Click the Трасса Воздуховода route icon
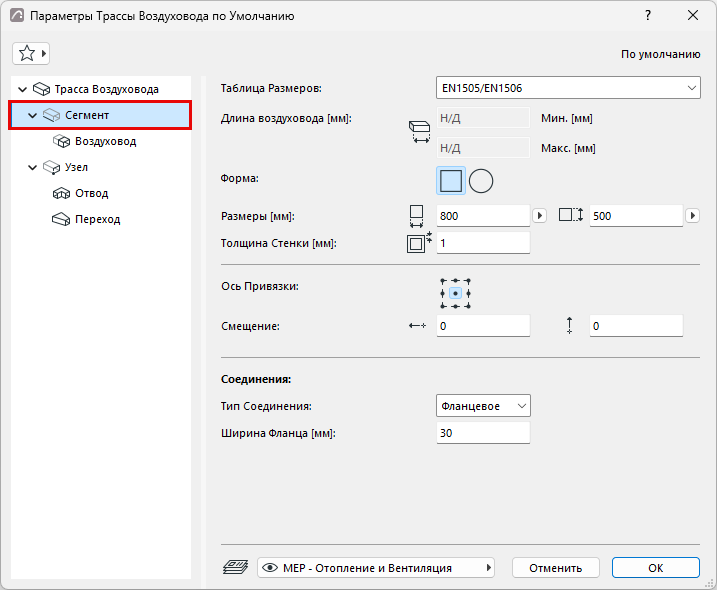 (x=42, y=89)
